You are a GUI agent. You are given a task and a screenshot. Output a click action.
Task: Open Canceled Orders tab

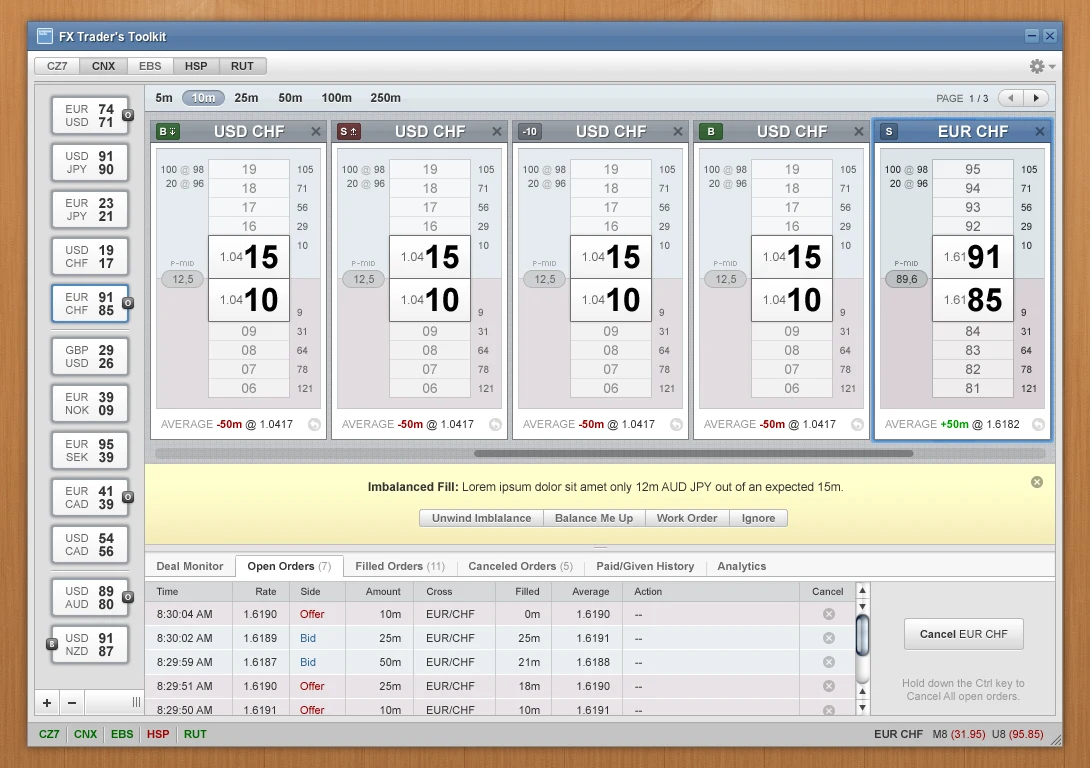[520, 566]
